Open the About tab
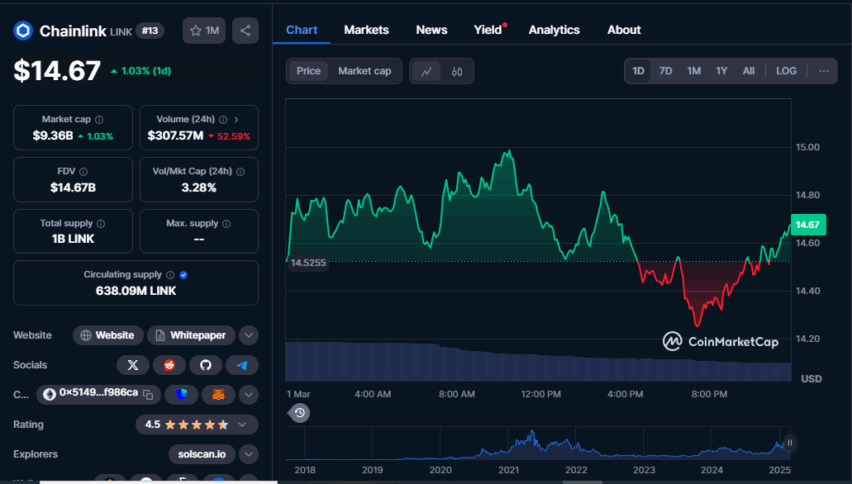Viewport: 852px width, 484px height. (624, 30)
